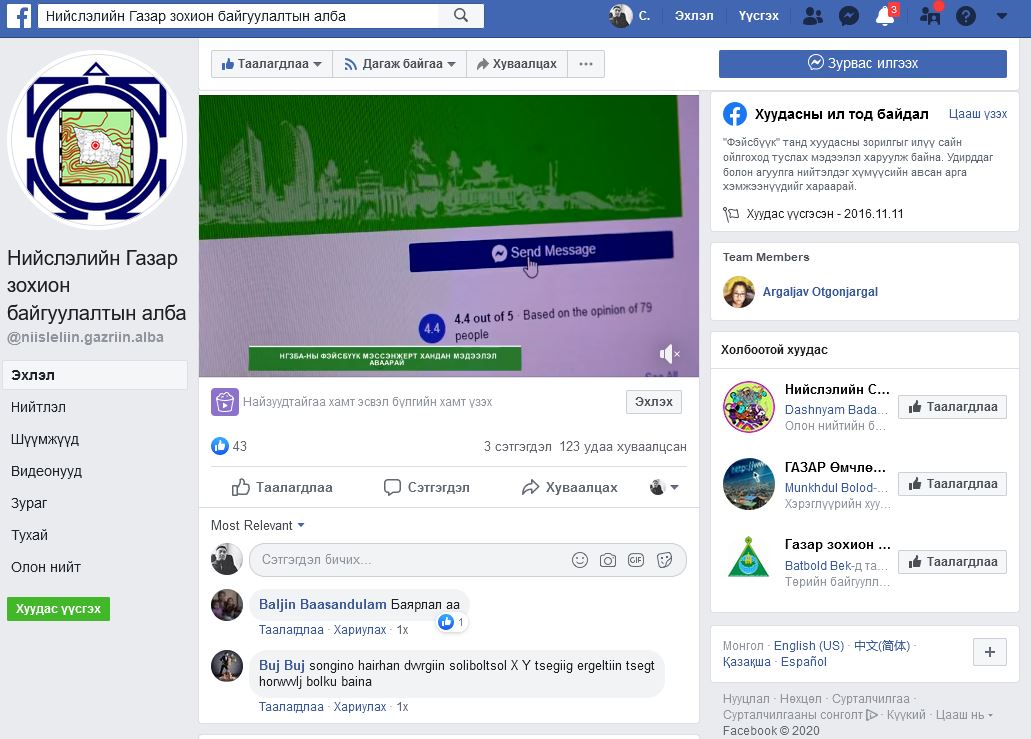Reply to Buj Buj's comment
The image size is (1031, 739).
pos(360,707)
